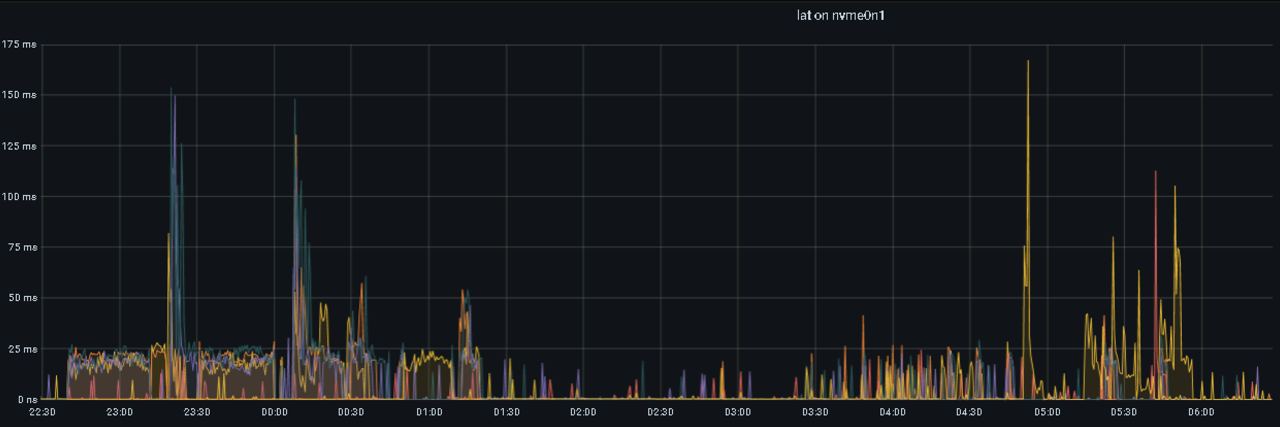Click the 23:30 time axis label

coord(197,412)
